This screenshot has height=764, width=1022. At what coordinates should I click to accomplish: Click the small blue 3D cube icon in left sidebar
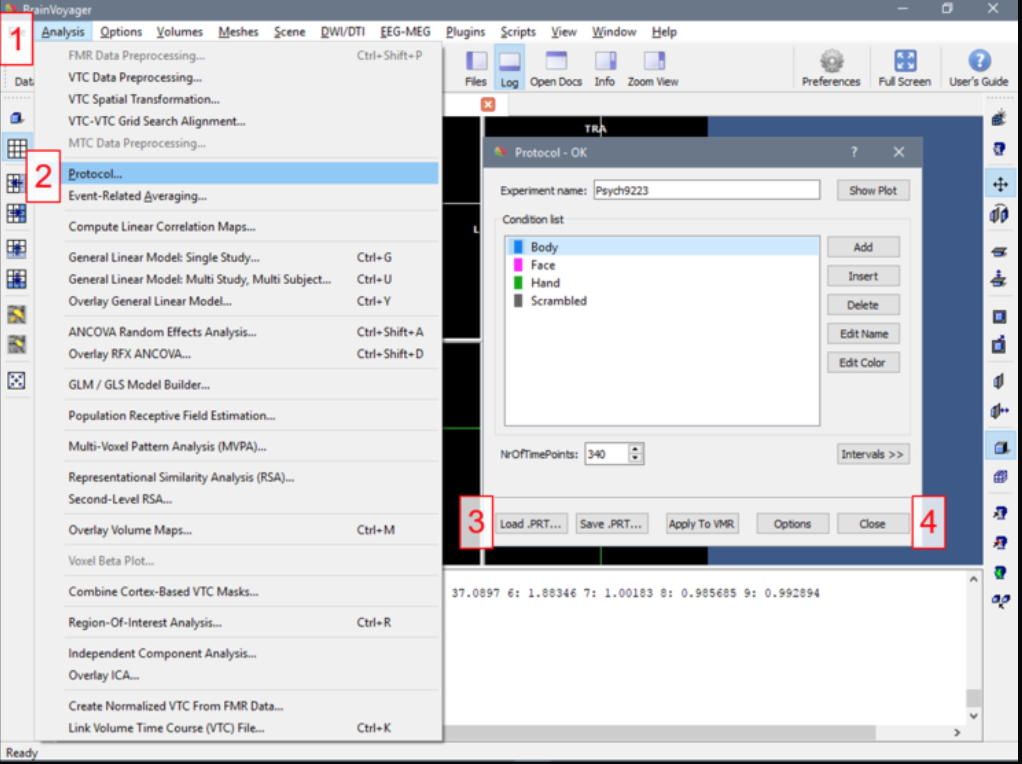click(16, 118)
